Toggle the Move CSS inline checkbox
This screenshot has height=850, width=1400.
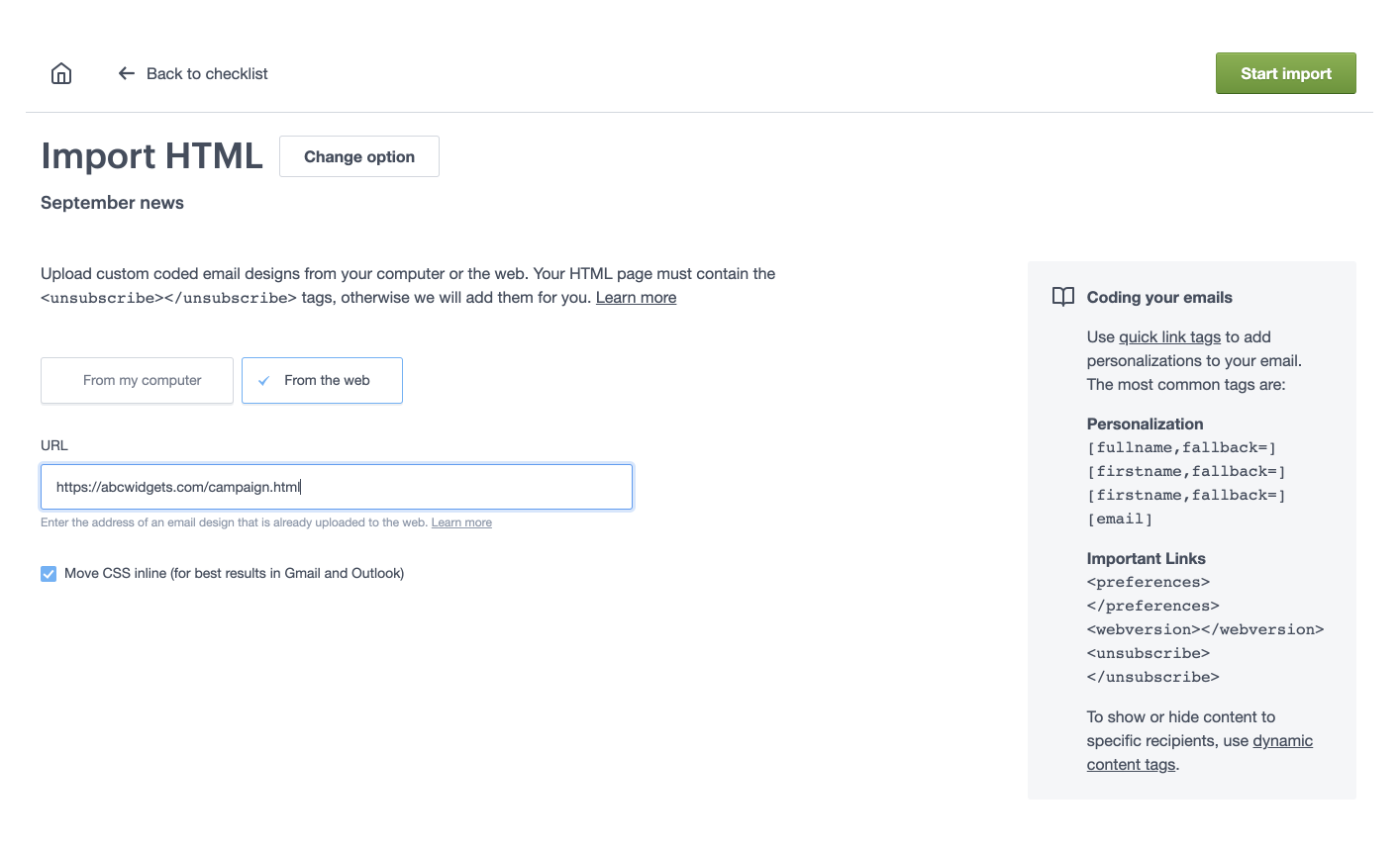(x=49, y=574)
